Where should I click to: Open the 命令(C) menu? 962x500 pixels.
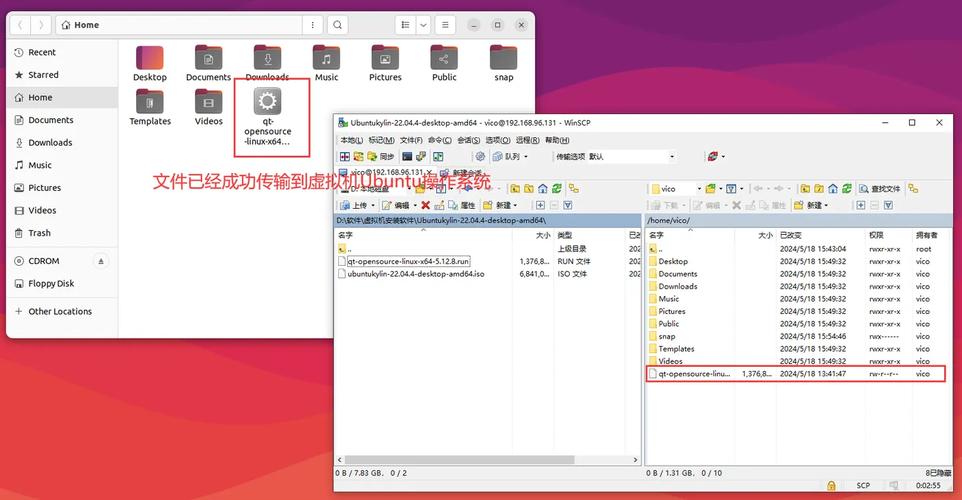point(440,140)
